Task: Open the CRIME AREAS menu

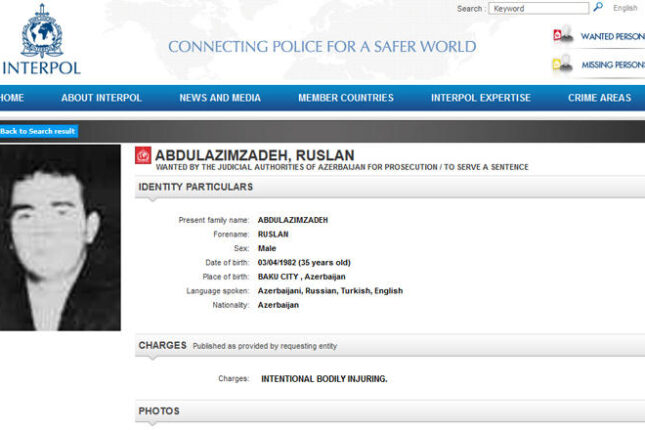Action: point(599,98)
